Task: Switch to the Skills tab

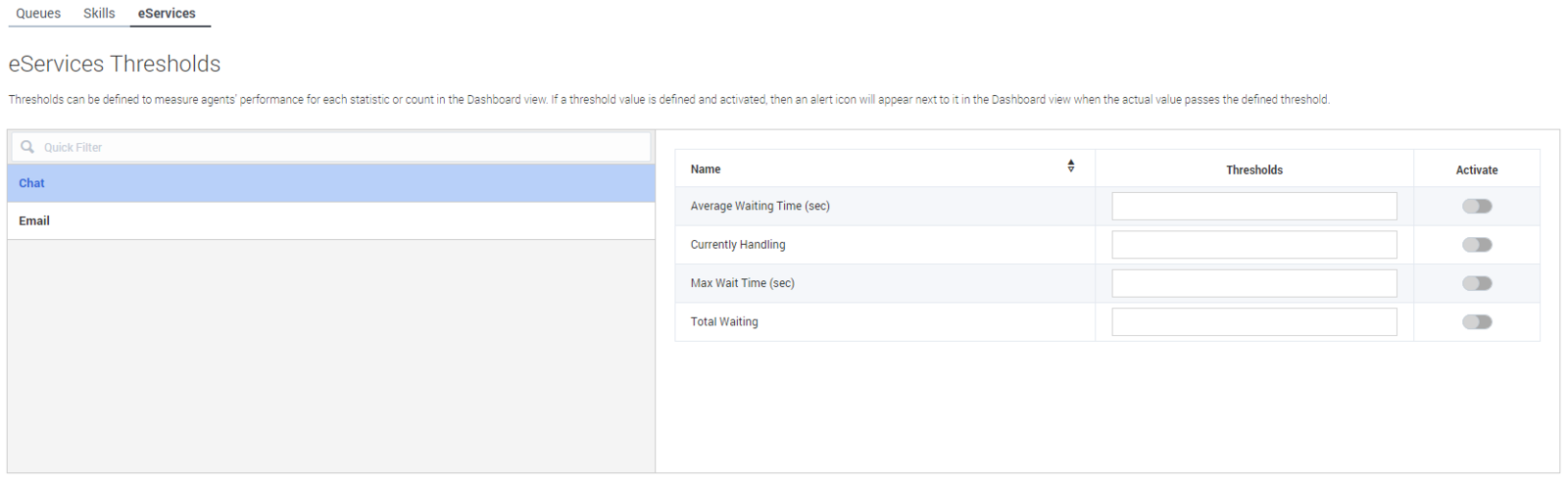Action: [x=99, y=14]
